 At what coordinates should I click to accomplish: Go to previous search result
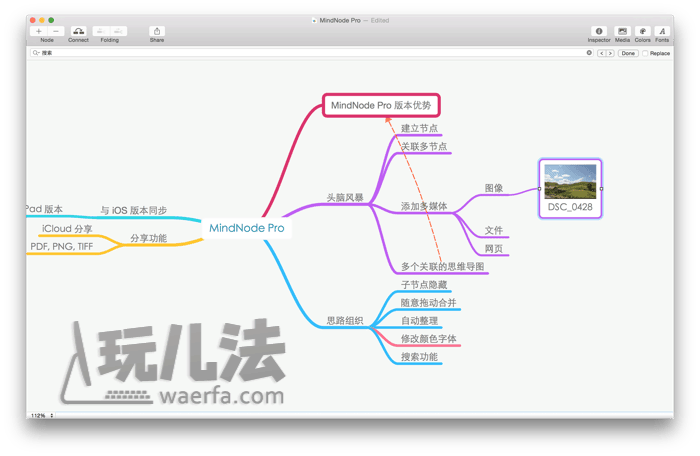[601, 53]
